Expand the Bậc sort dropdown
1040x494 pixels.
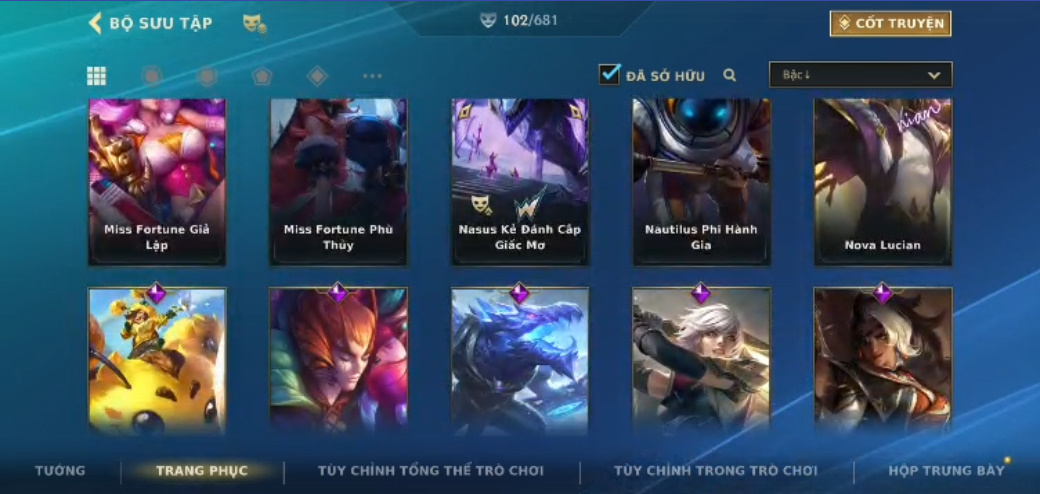click(860, 75)
